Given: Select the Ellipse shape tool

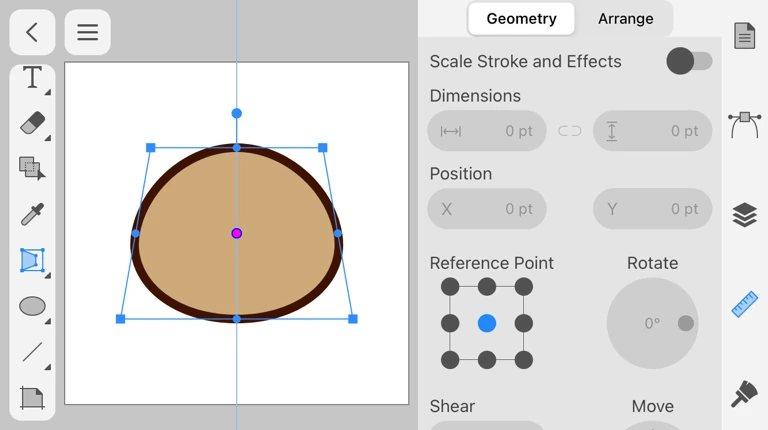Looking at the screenshot, I should (x=32, y=307).
